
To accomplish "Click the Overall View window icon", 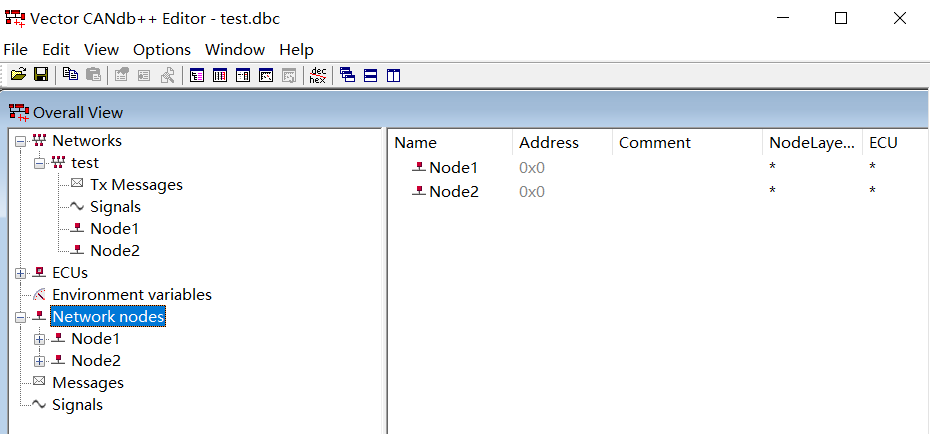I will tap(19, 112).
